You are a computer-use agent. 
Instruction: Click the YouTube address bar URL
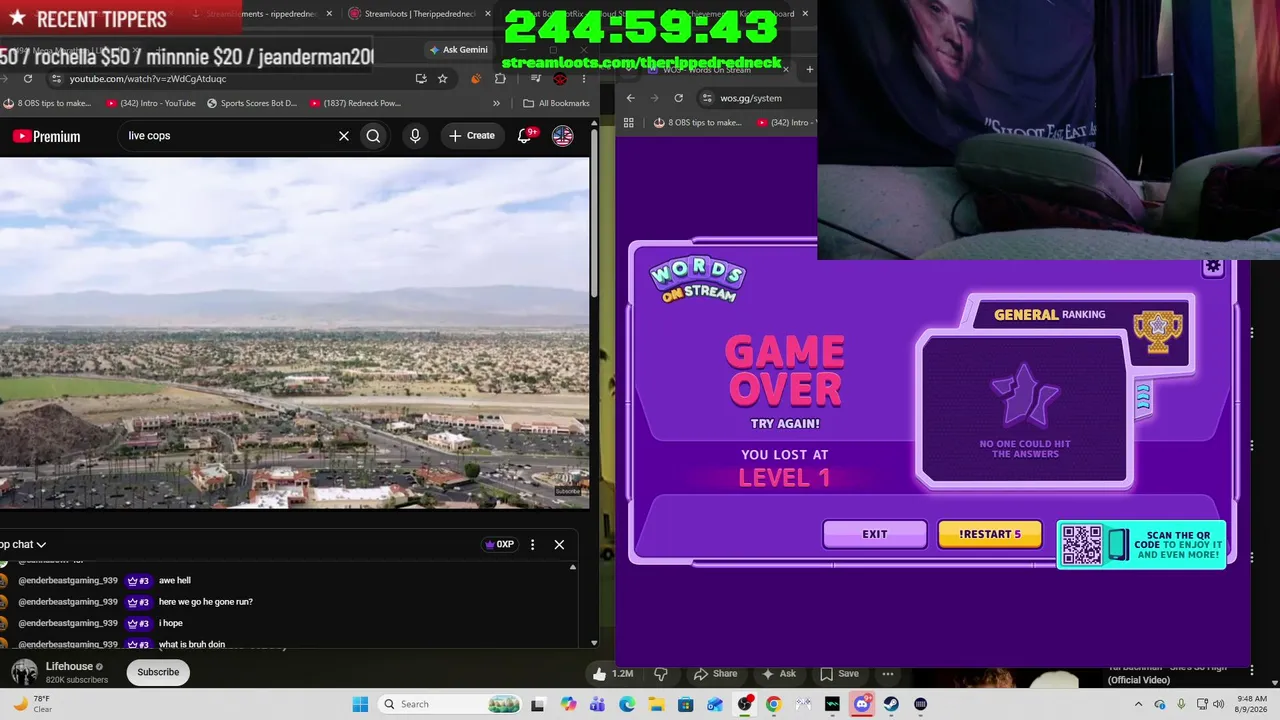(x=148, y=79)
